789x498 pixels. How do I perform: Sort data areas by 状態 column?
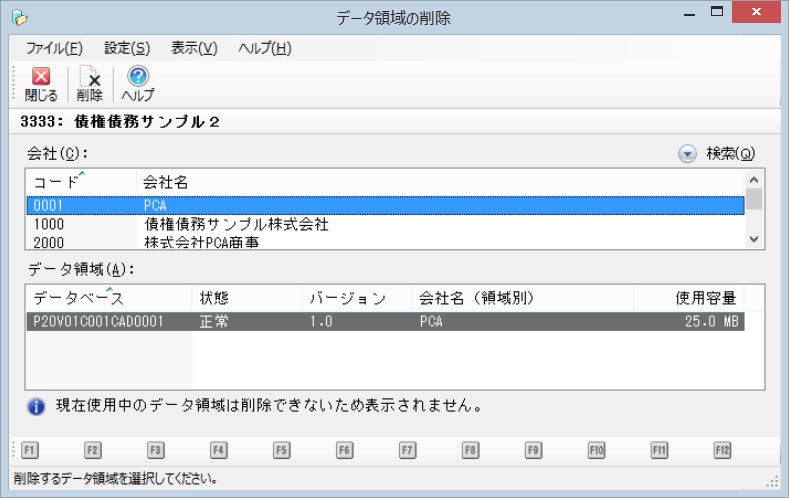click(x=247, y=298)
